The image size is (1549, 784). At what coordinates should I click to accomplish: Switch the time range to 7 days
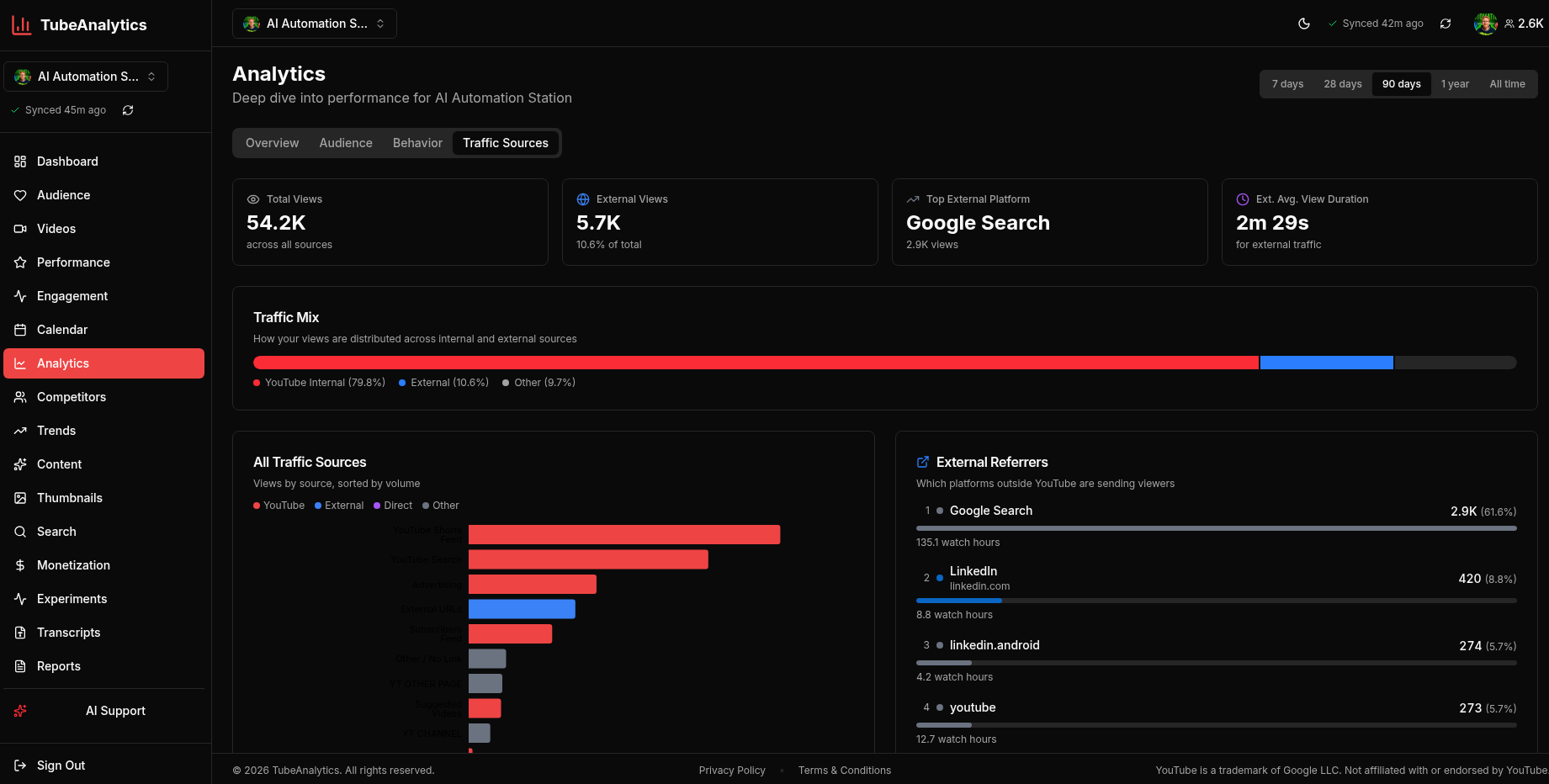coord(1286,83)
